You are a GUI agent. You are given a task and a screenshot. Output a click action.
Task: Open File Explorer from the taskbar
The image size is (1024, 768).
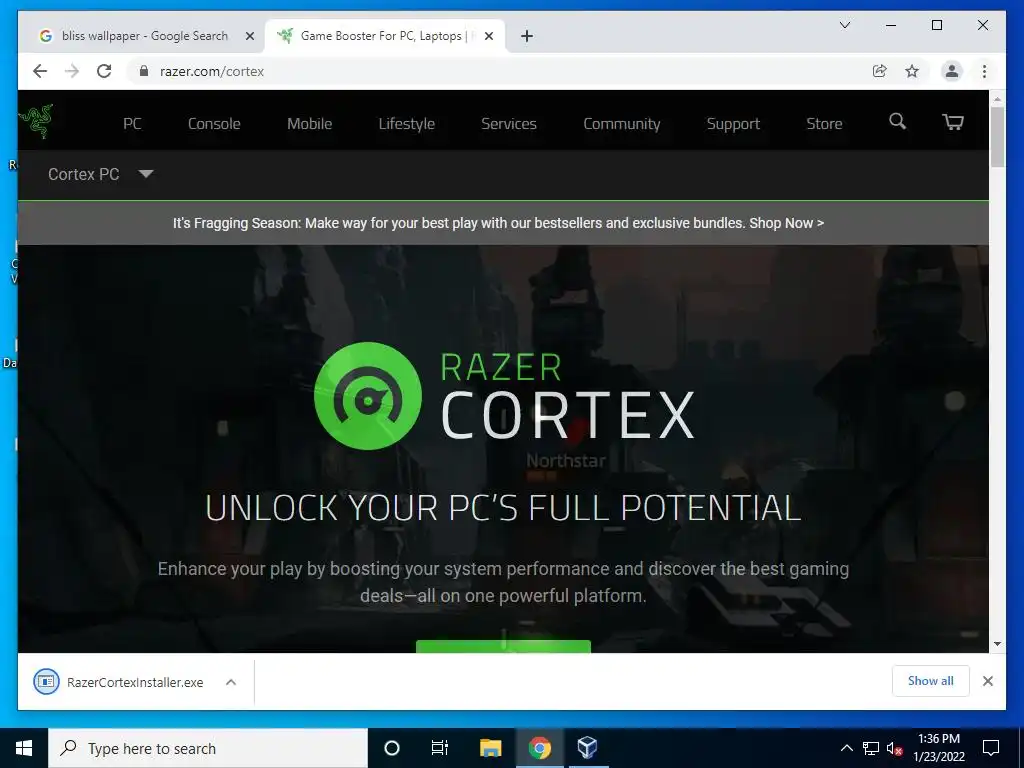[490, 748]
